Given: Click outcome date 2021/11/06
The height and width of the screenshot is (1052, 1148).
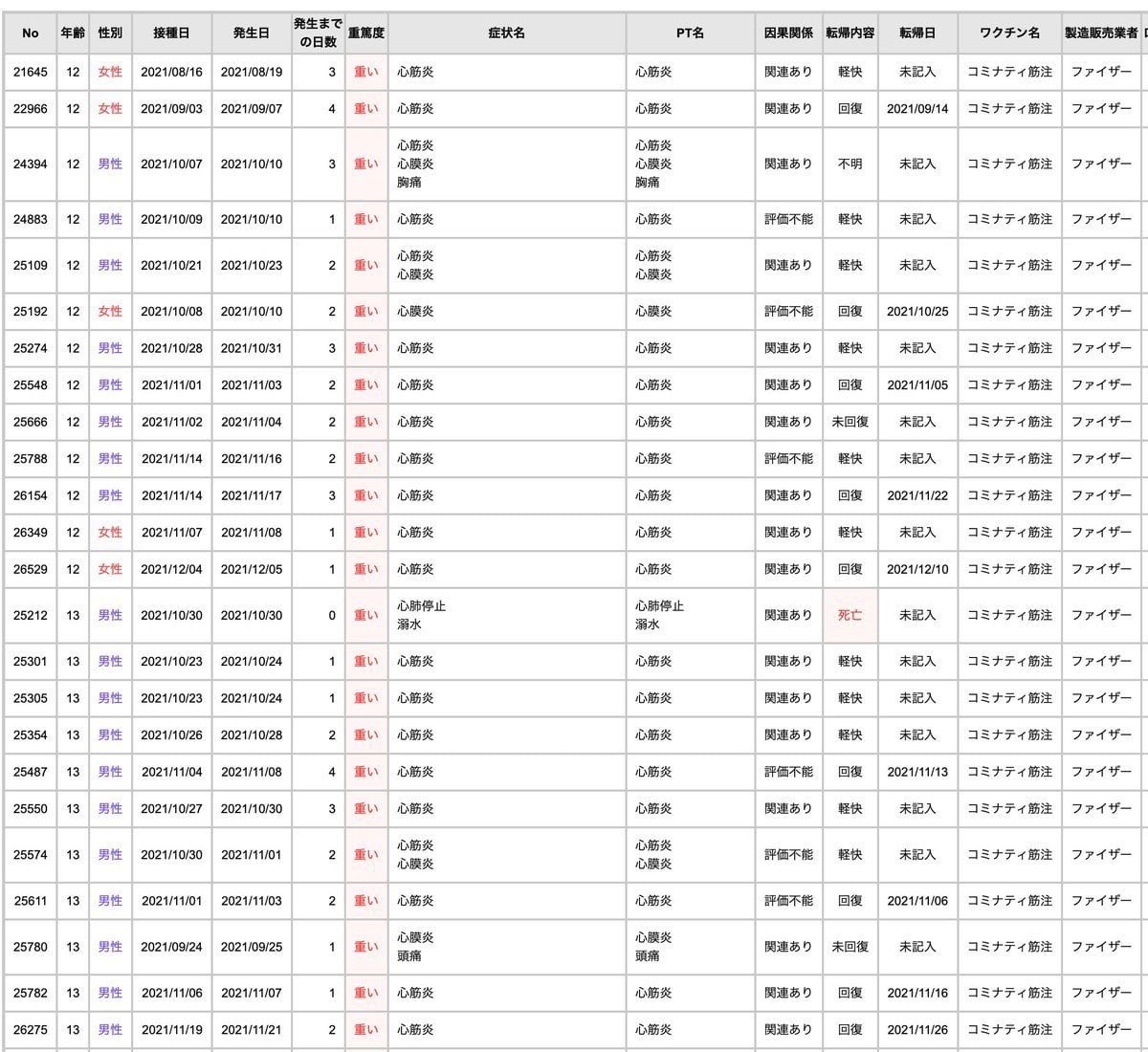Looking at the screenshot, I should [x=917, y=901].
